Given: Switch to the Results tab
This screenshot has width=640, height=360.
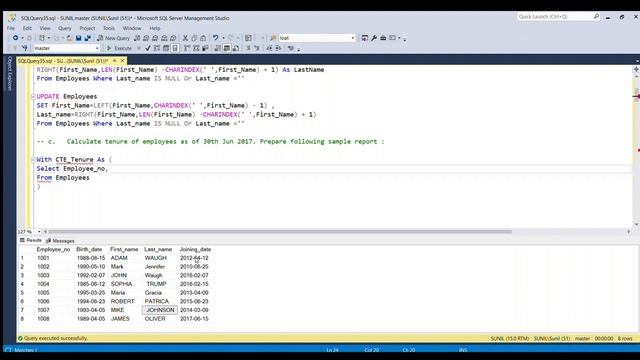Looking at the screenshot, I should tap(31, 240).
